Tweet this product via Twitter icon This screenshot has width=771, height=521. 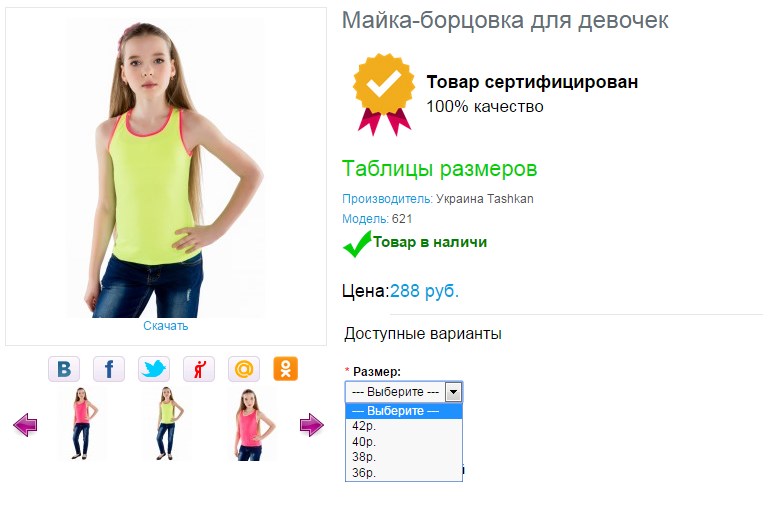(154, 369)
